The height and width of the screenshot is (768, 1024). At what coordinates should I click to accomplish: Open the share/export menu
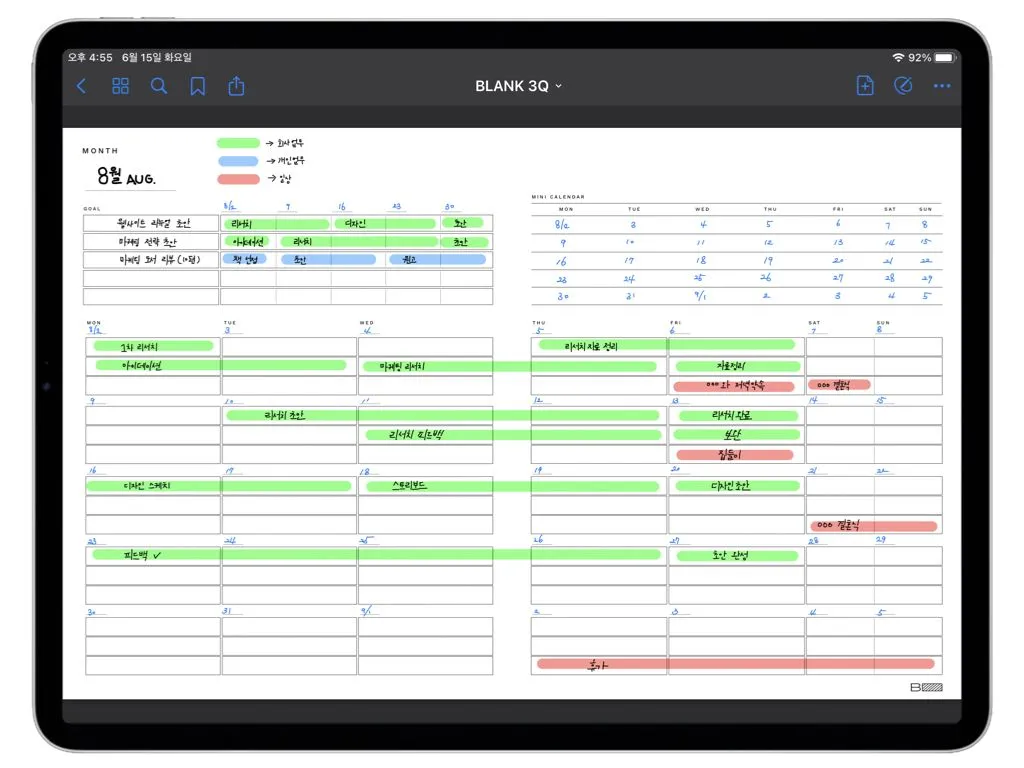pos(236,86)
